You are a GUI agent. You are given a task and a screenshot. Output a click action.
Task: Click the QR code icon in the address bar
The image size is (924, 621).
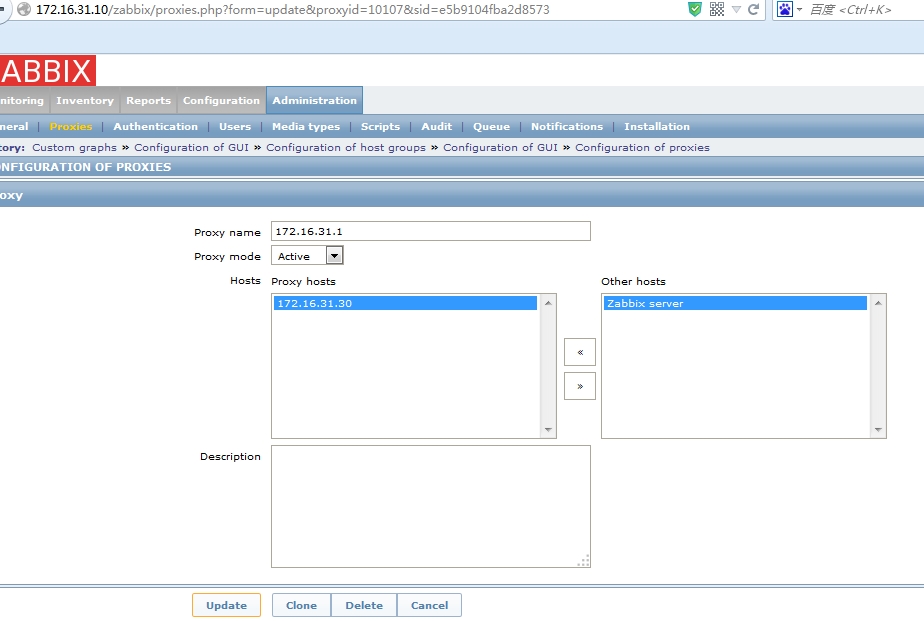tap(717, 10)
